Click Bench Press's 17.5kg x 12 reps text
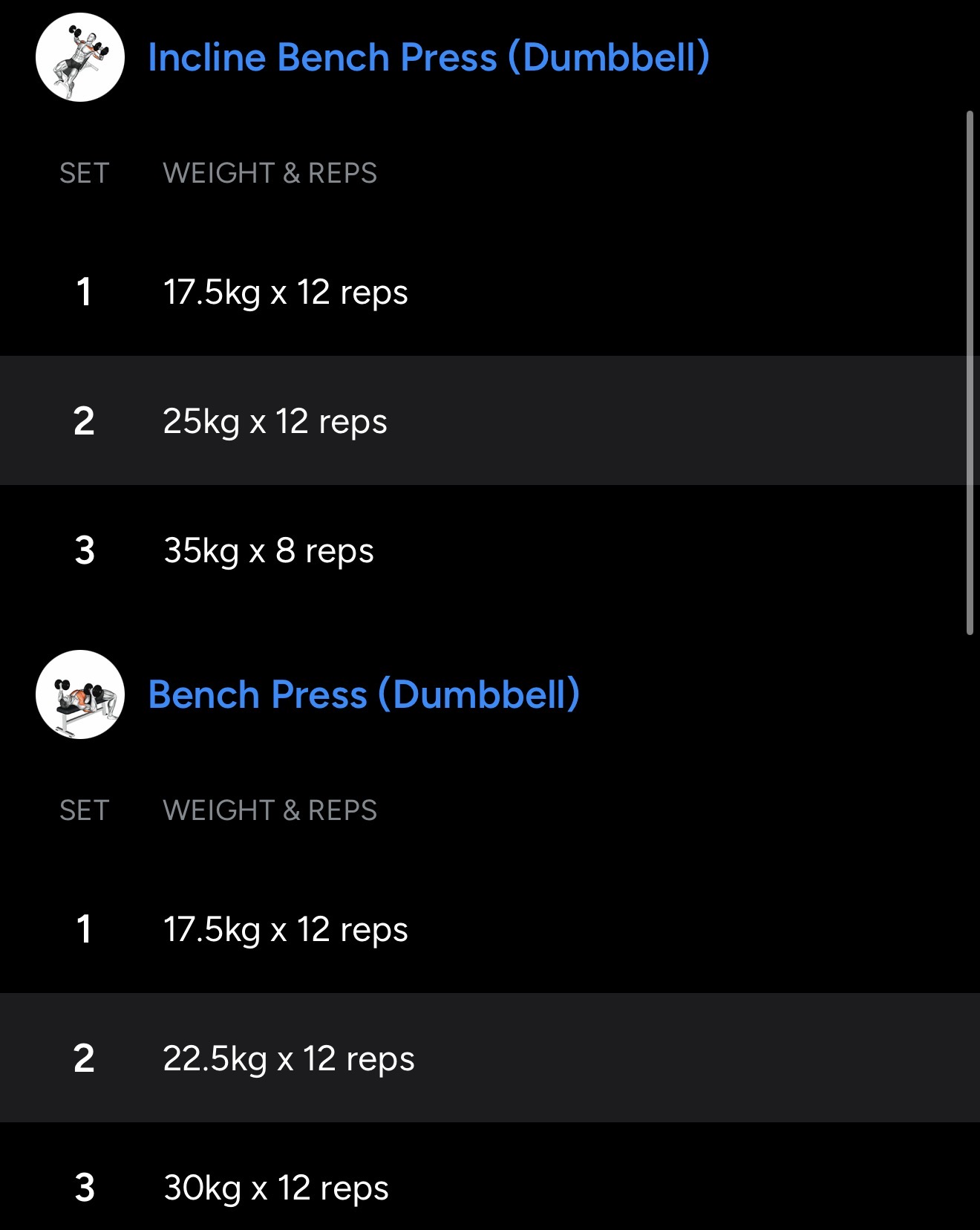The height and width of the screenshot is (1230, 980). 285,929
